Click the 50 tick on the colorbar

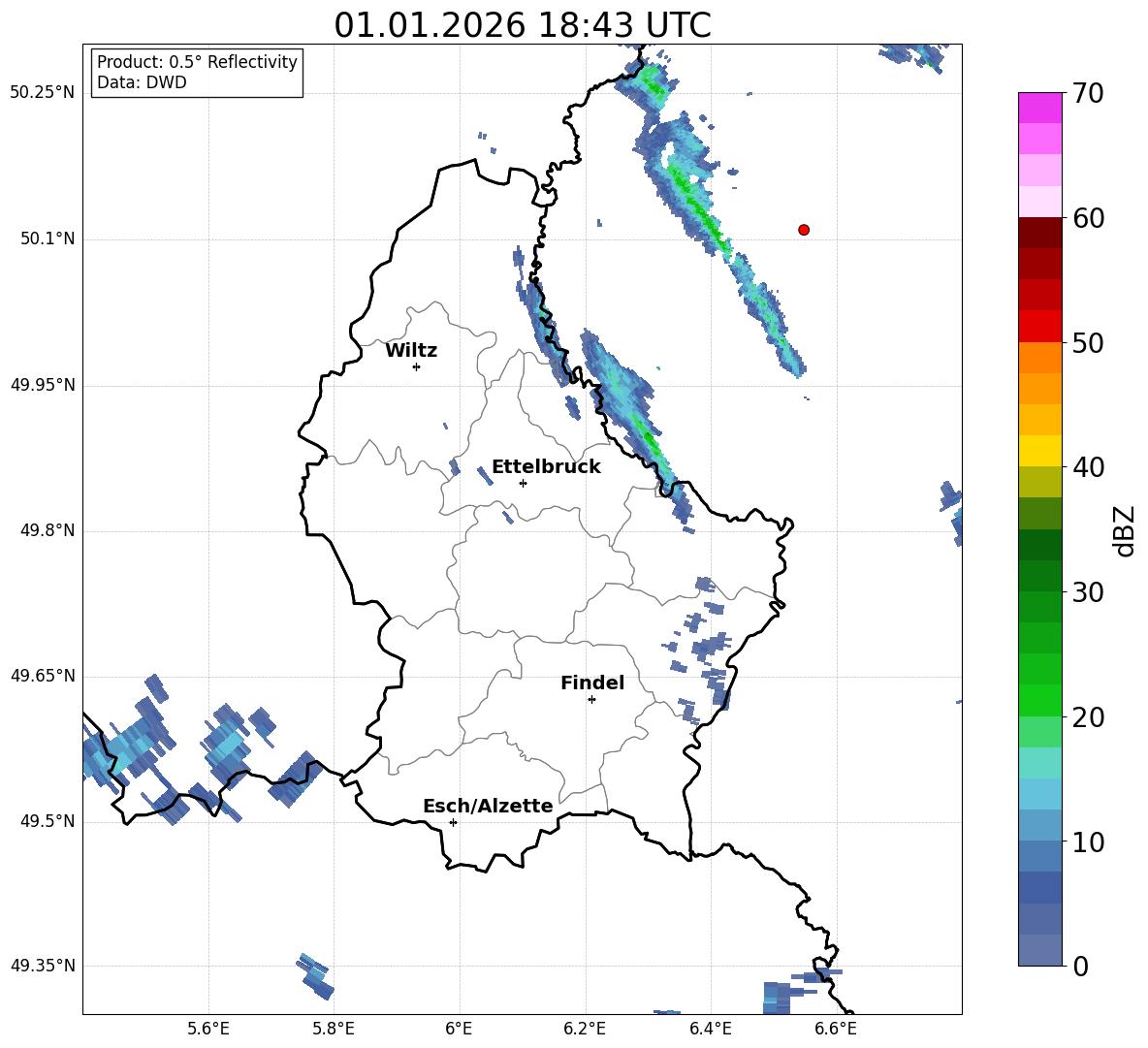pos(1088,342)
